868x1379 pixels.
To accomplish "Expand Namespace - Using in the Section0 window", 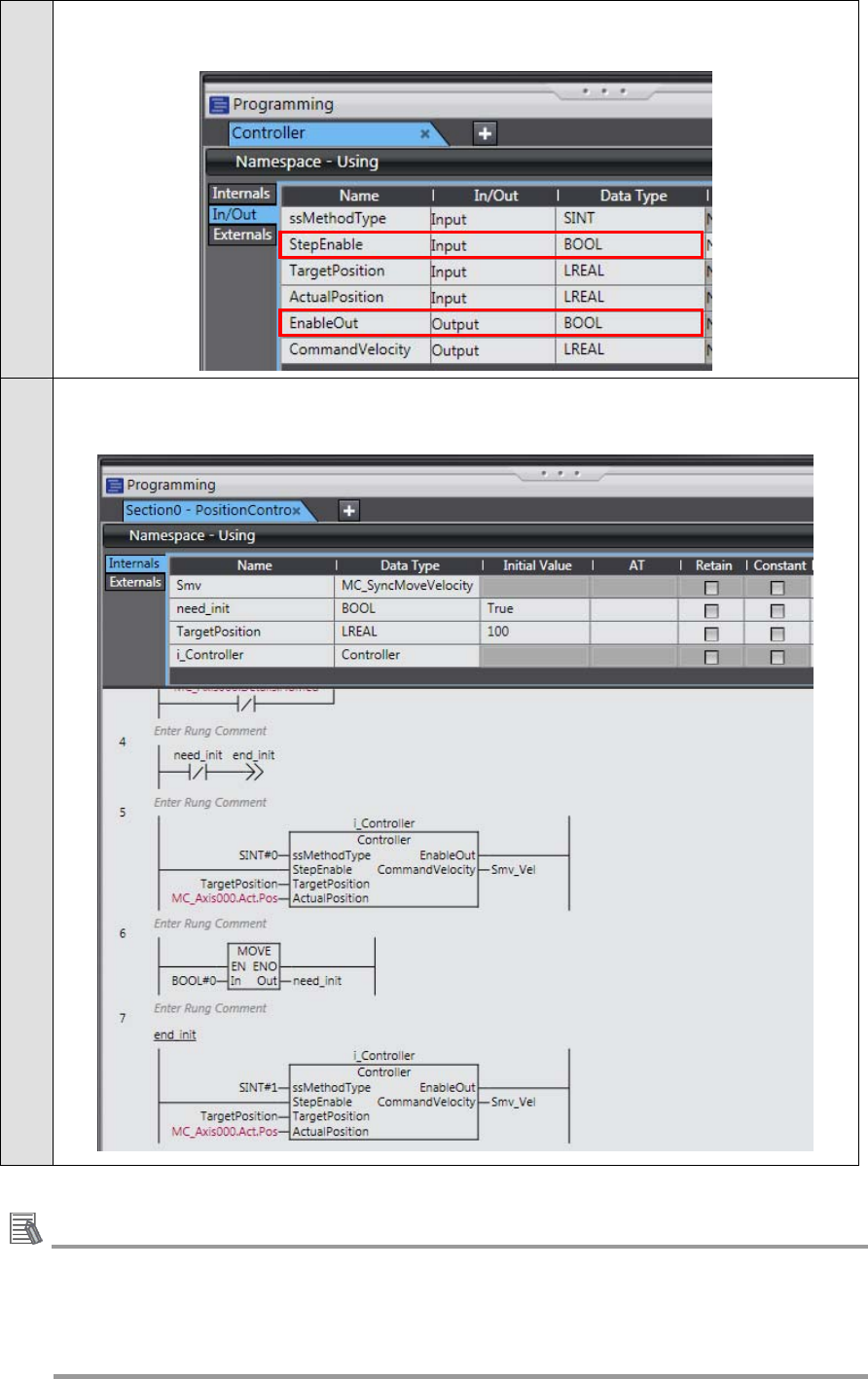I will 191,535.
